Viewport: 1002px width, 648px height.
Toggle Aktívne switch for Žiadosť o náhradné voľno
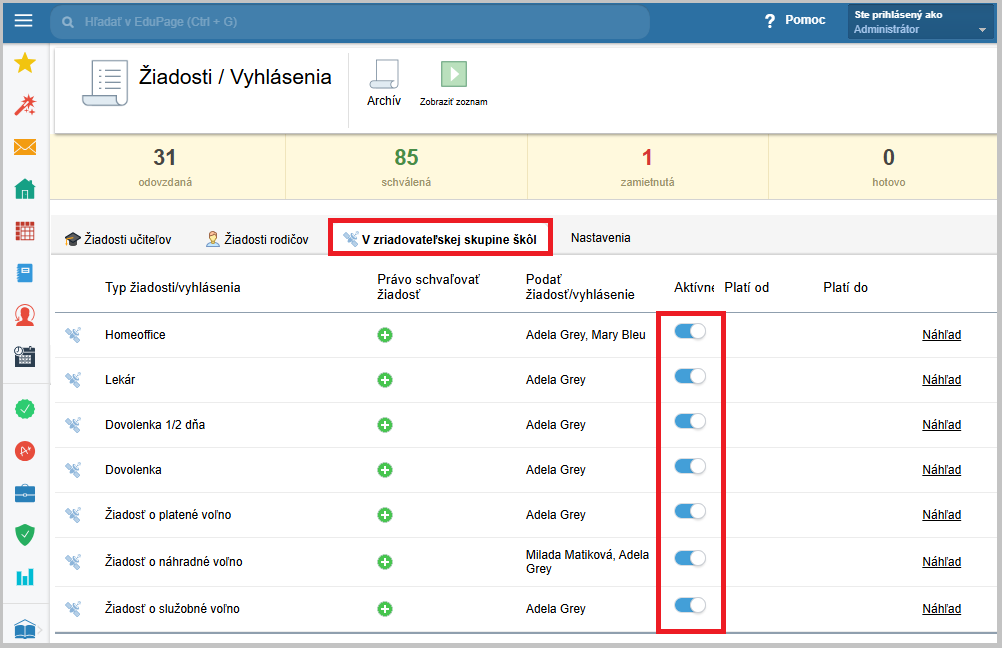[690, 559]
